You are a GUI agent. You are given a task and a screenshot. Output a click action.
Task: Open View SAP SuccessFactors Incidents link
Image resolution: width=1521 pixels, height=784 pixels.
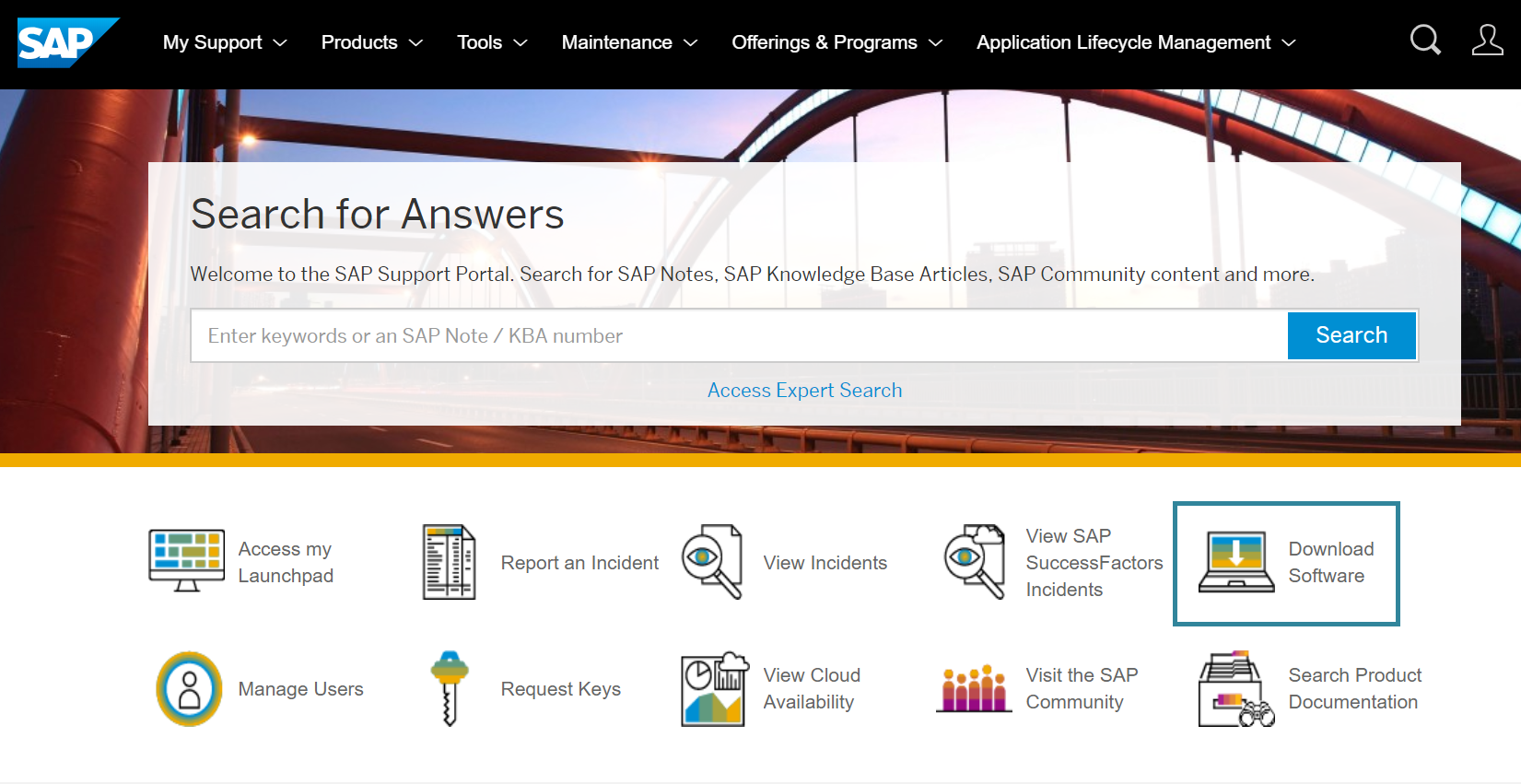tap(1094, 563)
